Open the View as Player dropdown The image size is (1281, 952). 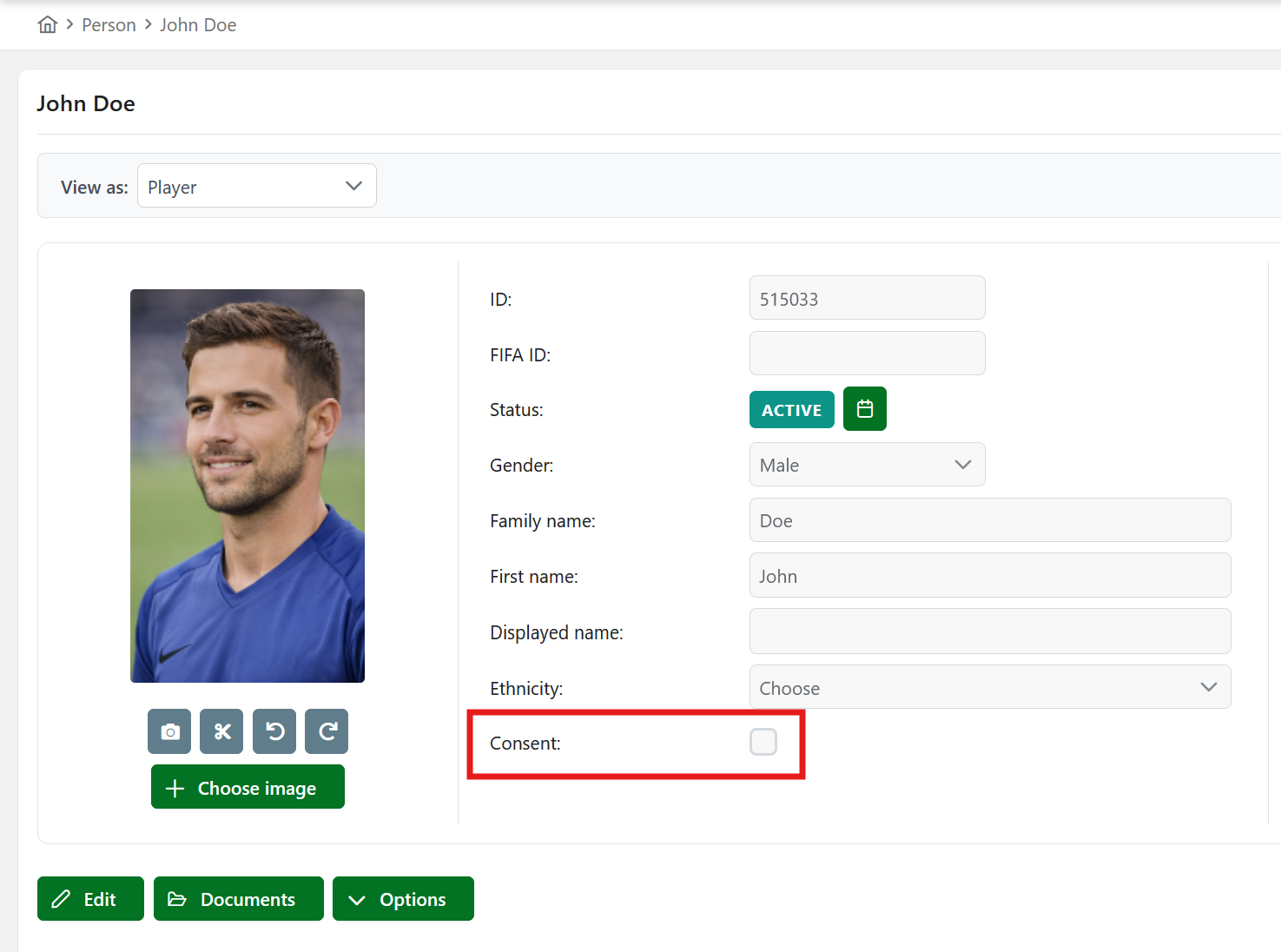256,186
